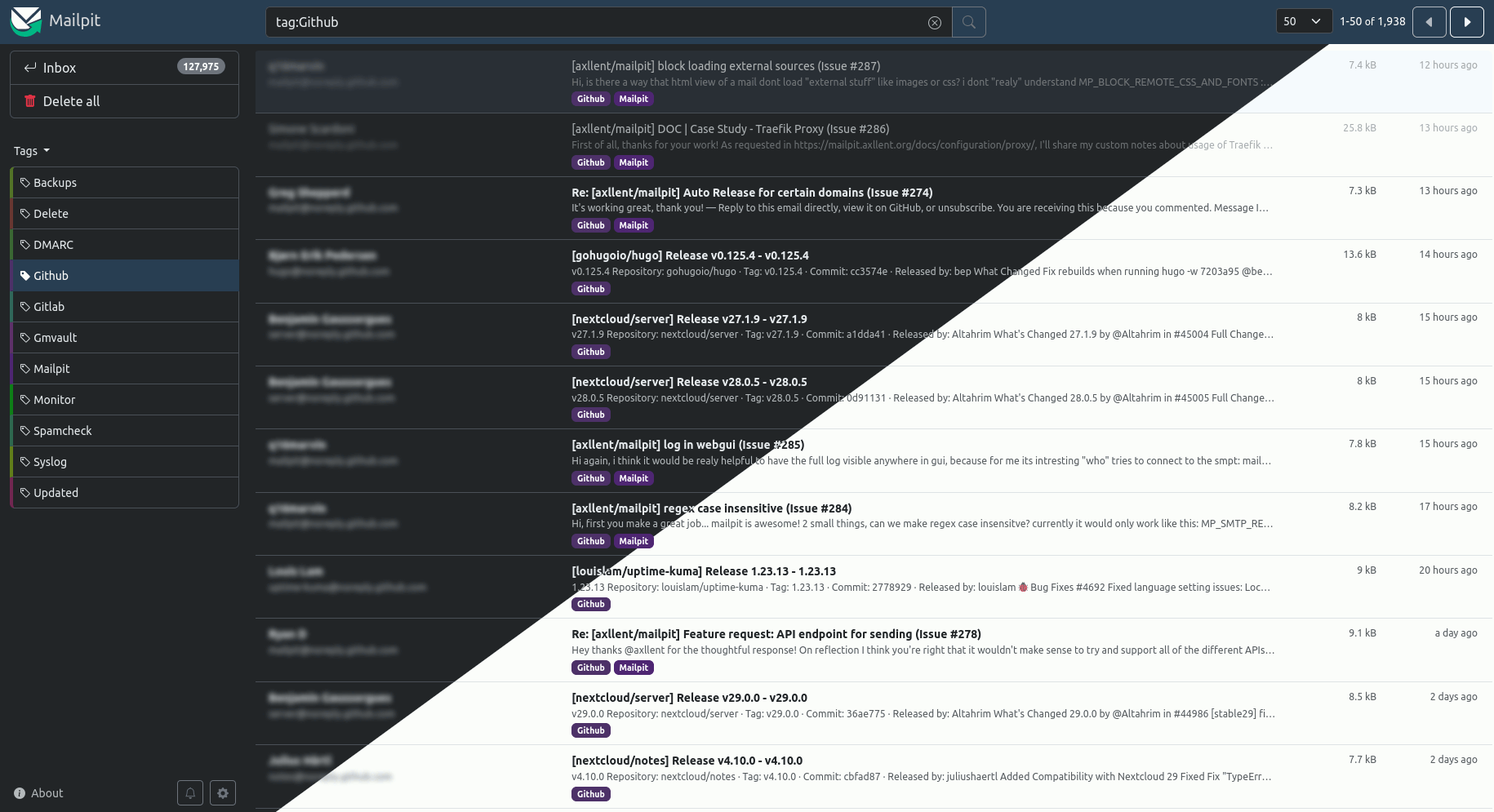Open the results-per-page dropdown showing 50
Screen dimensions: 1494x812
[x=1303, y=20]
